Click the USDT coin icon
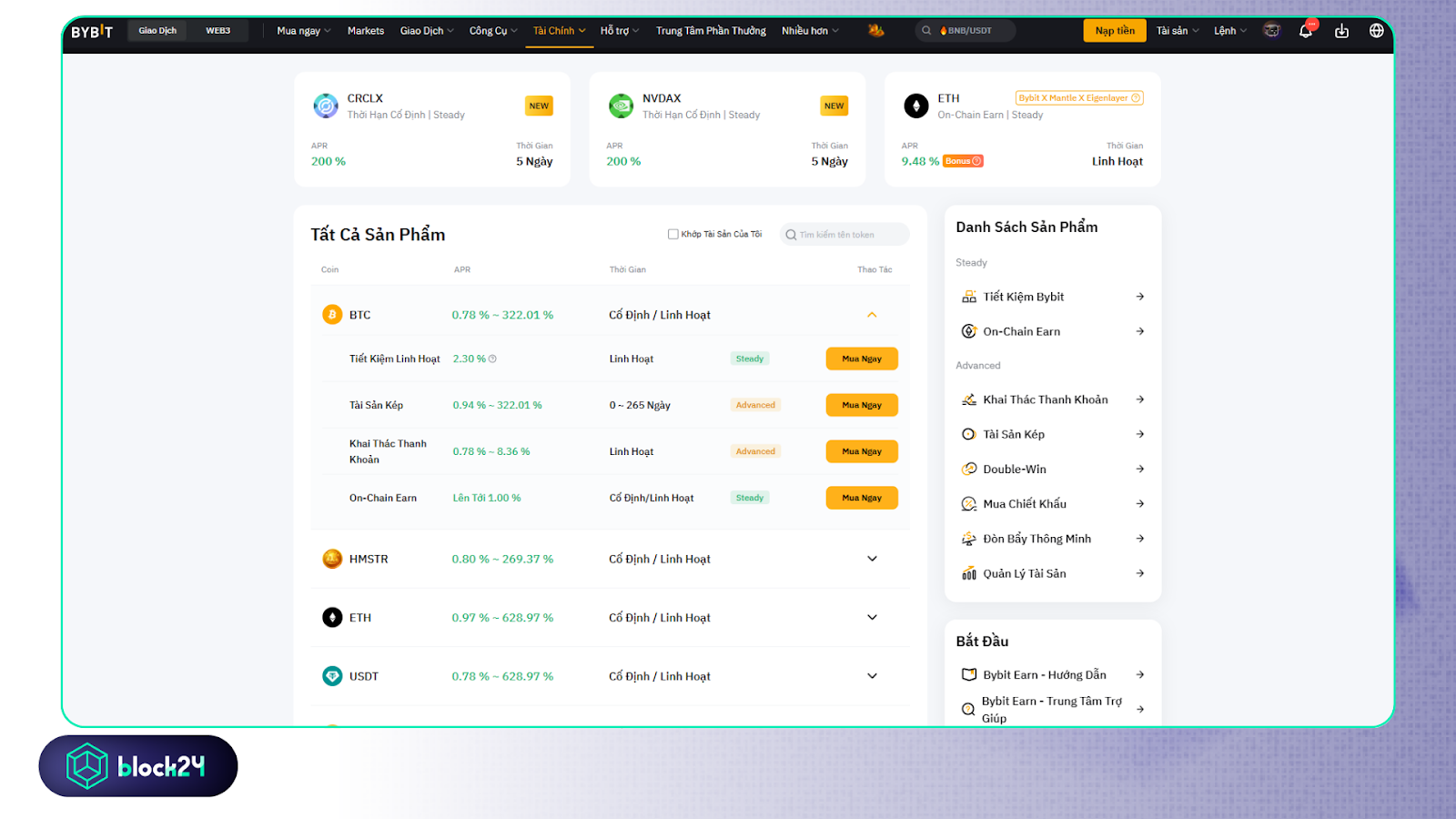This screenshot has height=819, width=1456. 332,676
